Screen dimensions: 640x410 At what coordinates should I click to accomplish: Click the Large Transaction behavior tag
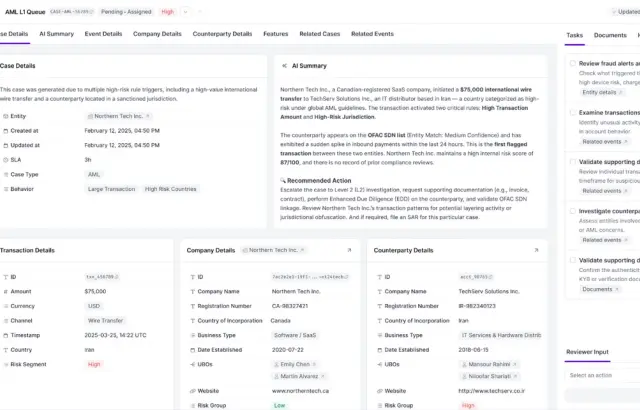tap(111, 189)
